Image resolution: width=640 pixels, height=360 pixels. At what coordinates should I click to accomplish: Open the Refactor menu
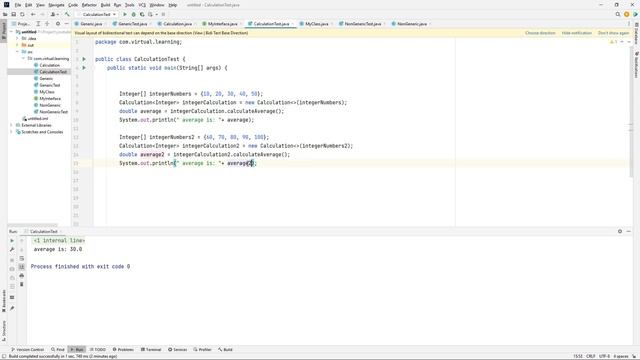89,5
